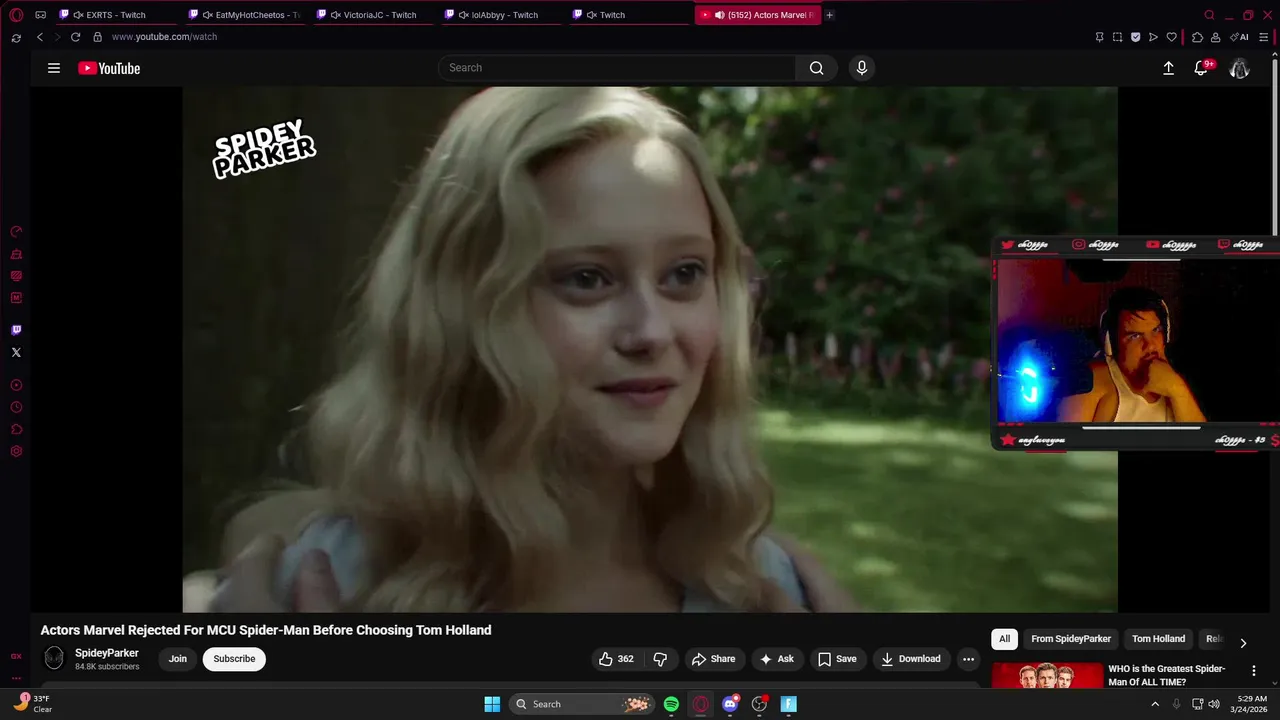The height and width of the screenshot is (720, 1280).
Task: Filter suggestions by Tom Holland chip
Action: pos(1158,639)
